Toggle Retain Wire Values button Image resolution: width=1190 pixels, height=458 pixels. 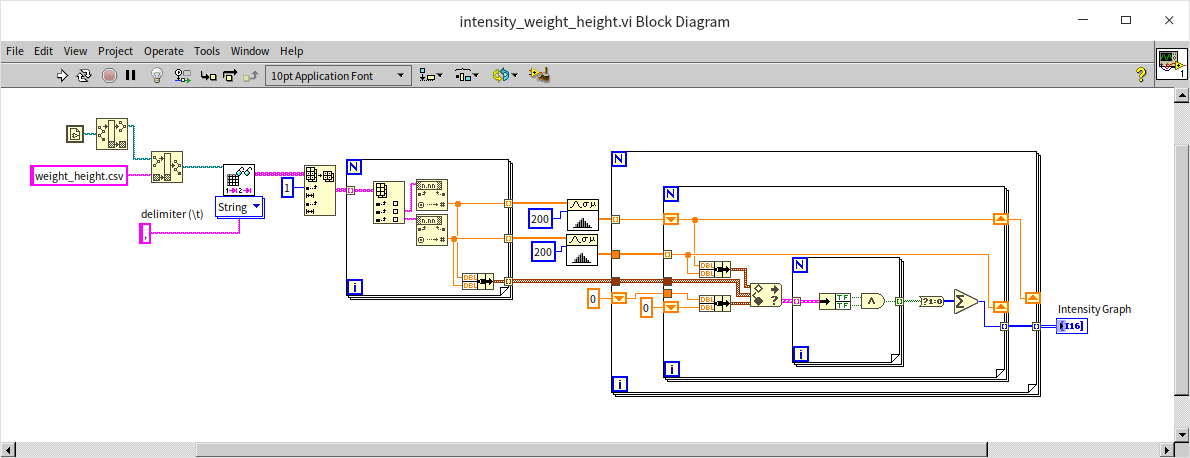pos(183,75)
